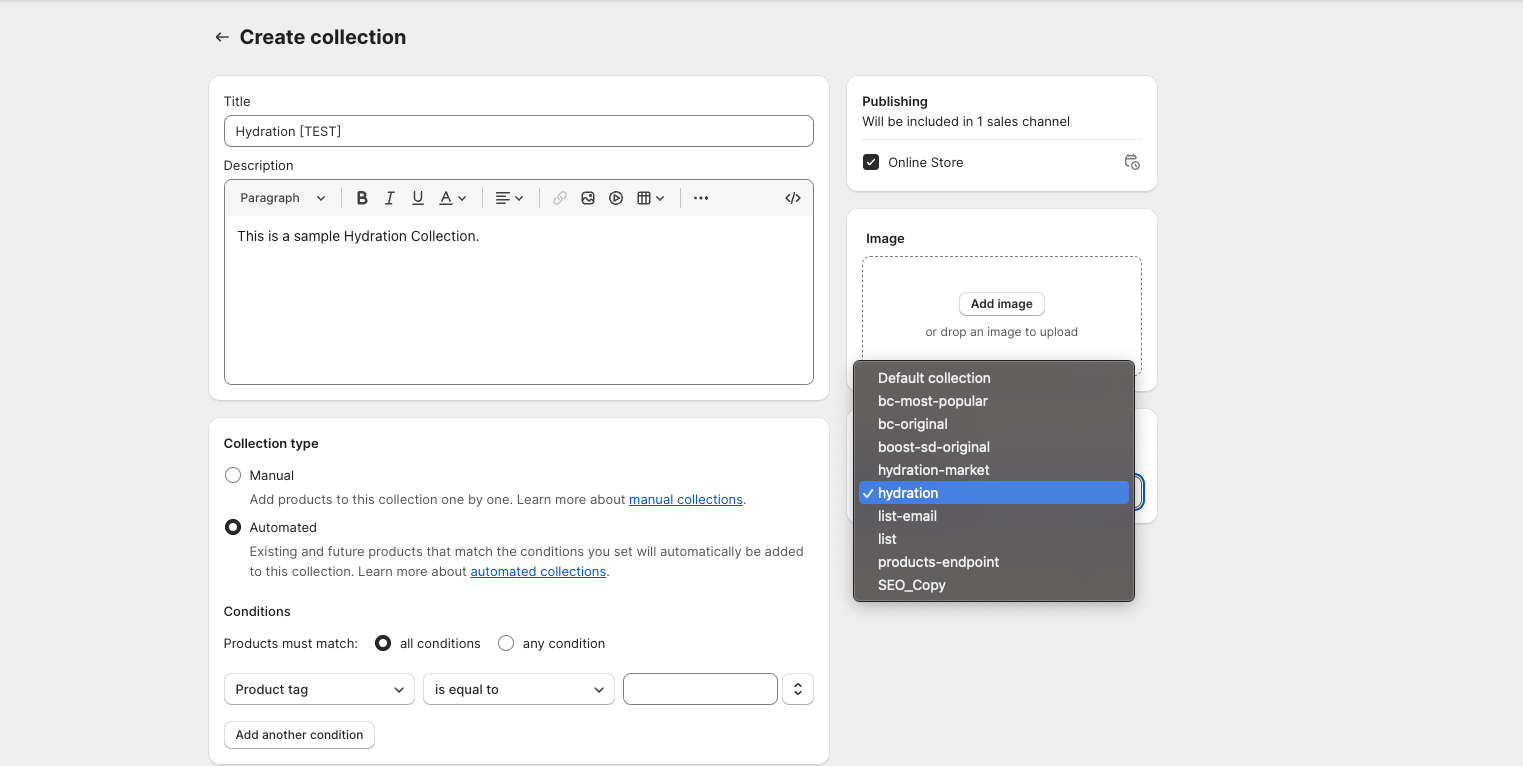Click the insert video icon in toolbar
Image resolution: width=1523 pixels, height=766 pixels.
pyautogui.click(x=616, y=198)
